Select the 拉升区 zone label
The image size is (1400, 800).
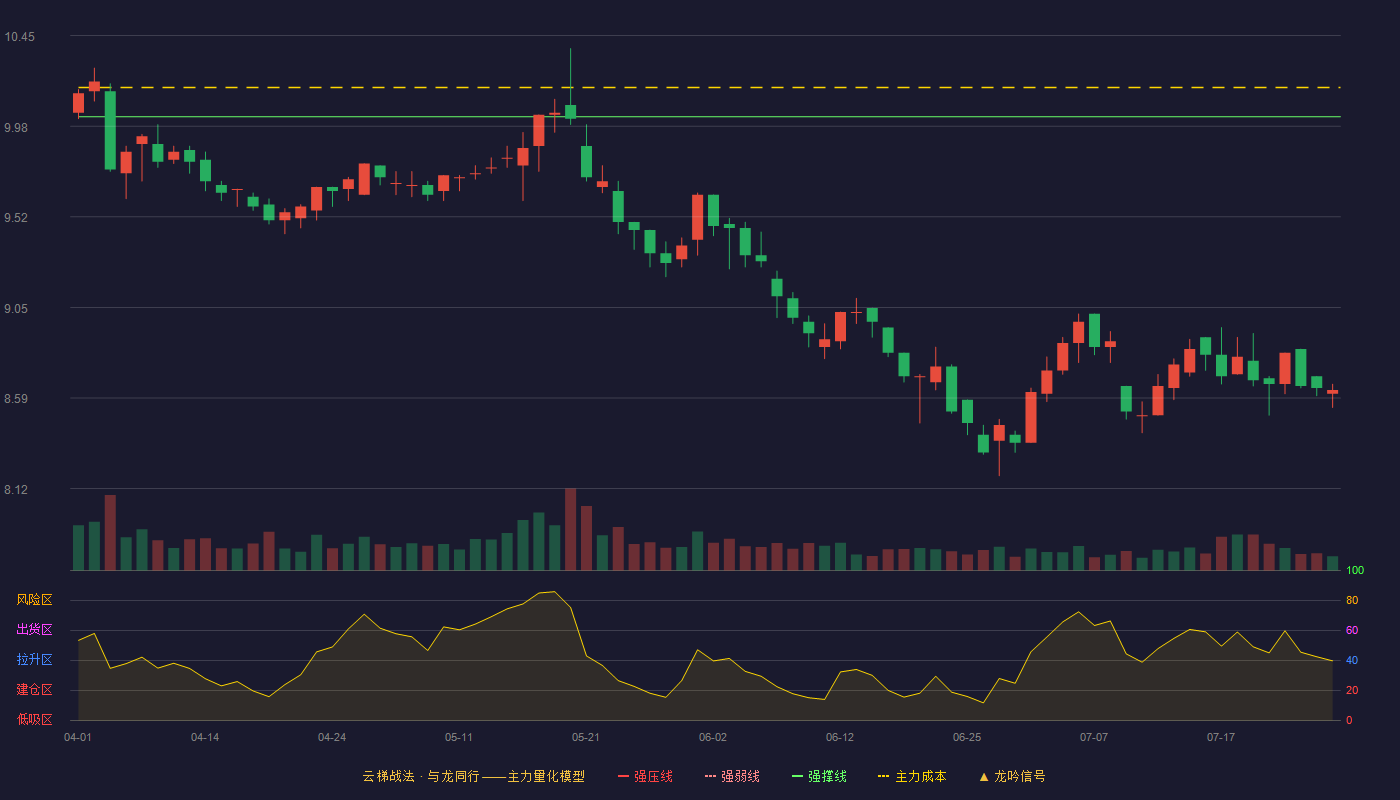point(35,660)
